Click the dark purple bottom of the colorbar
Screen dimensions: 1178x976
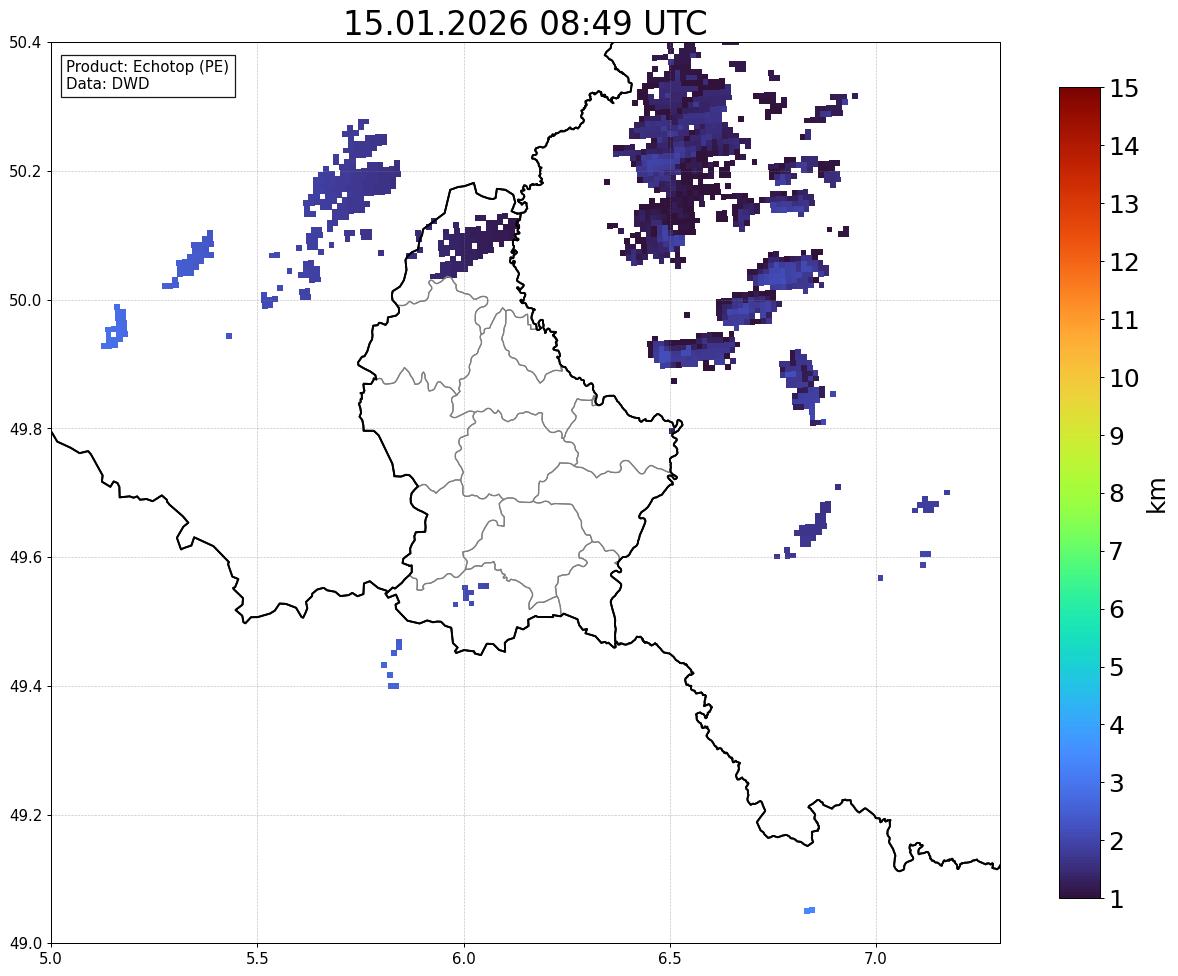click(1080, 887)
